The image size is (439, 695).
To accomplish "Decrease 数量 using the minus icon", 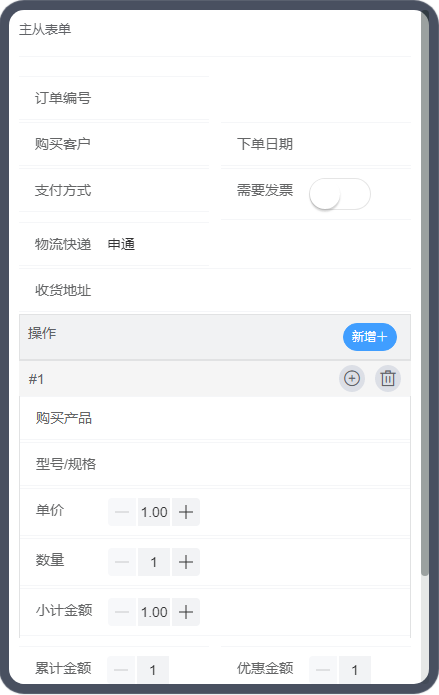I will 122,562.
